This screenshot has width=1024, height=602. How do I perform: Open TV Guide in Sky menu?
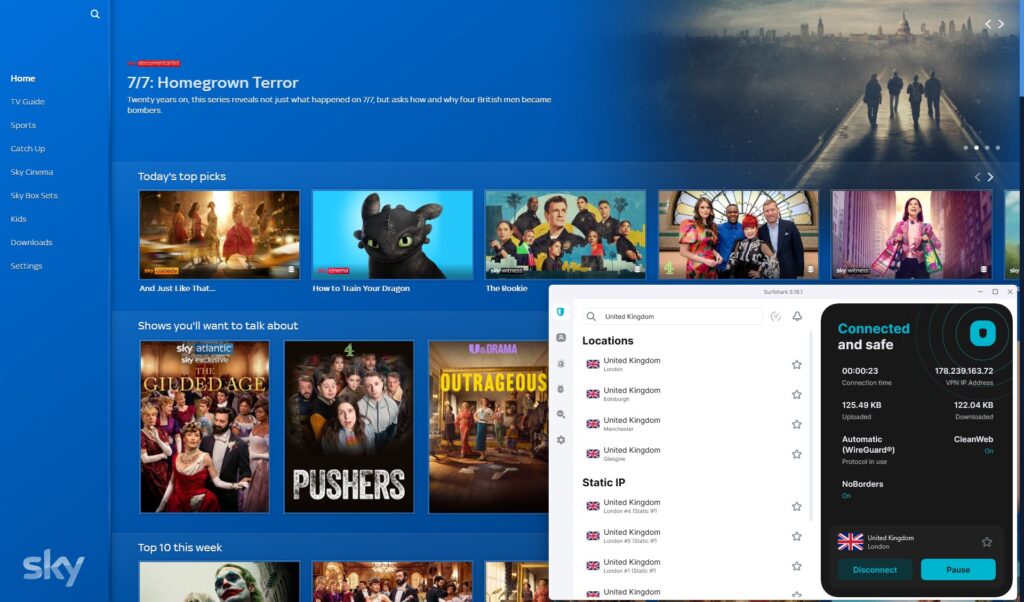[x=27, y=102]
